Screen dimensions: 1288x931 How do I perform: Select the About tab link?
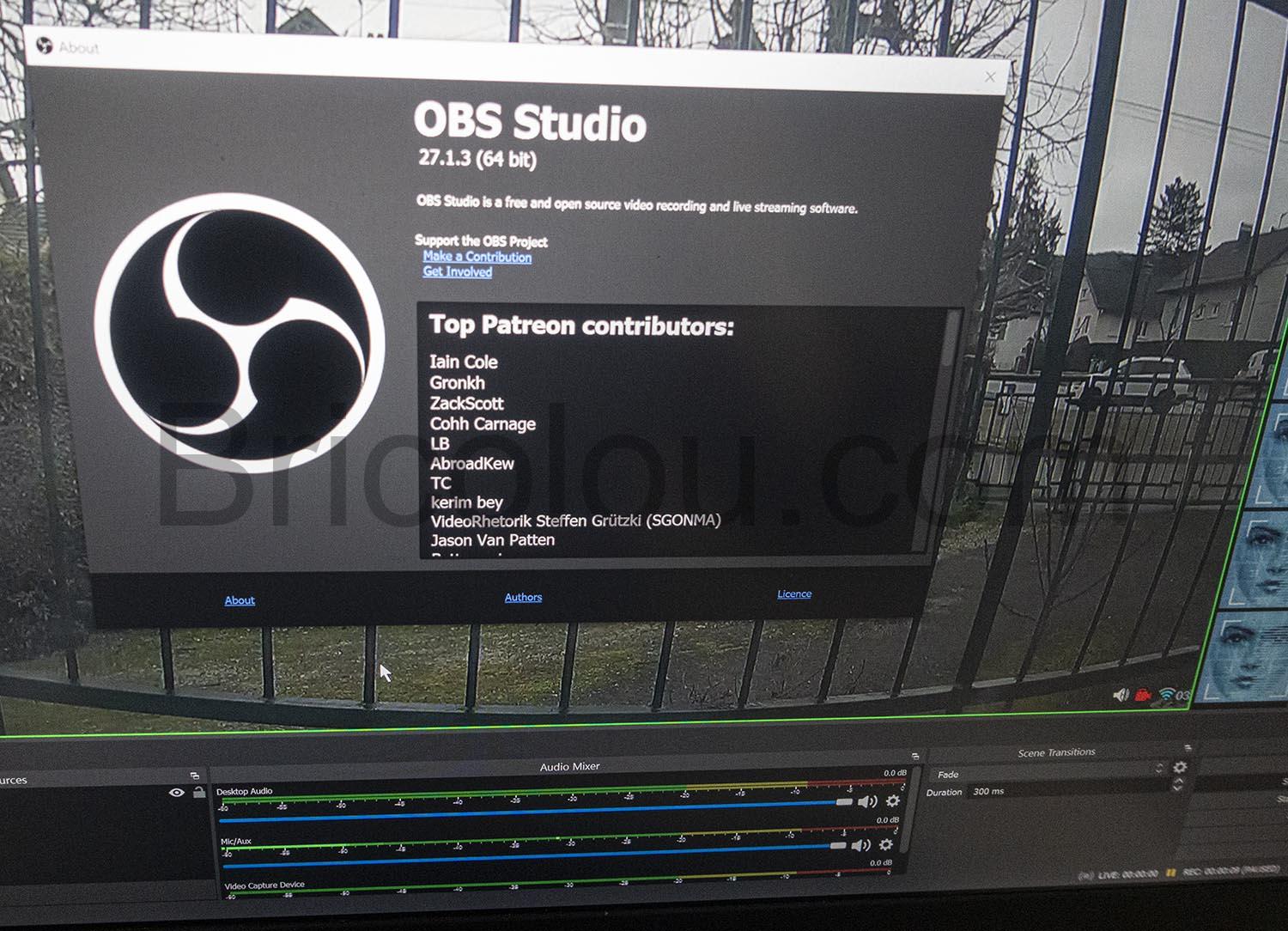(x=240, y=600)
